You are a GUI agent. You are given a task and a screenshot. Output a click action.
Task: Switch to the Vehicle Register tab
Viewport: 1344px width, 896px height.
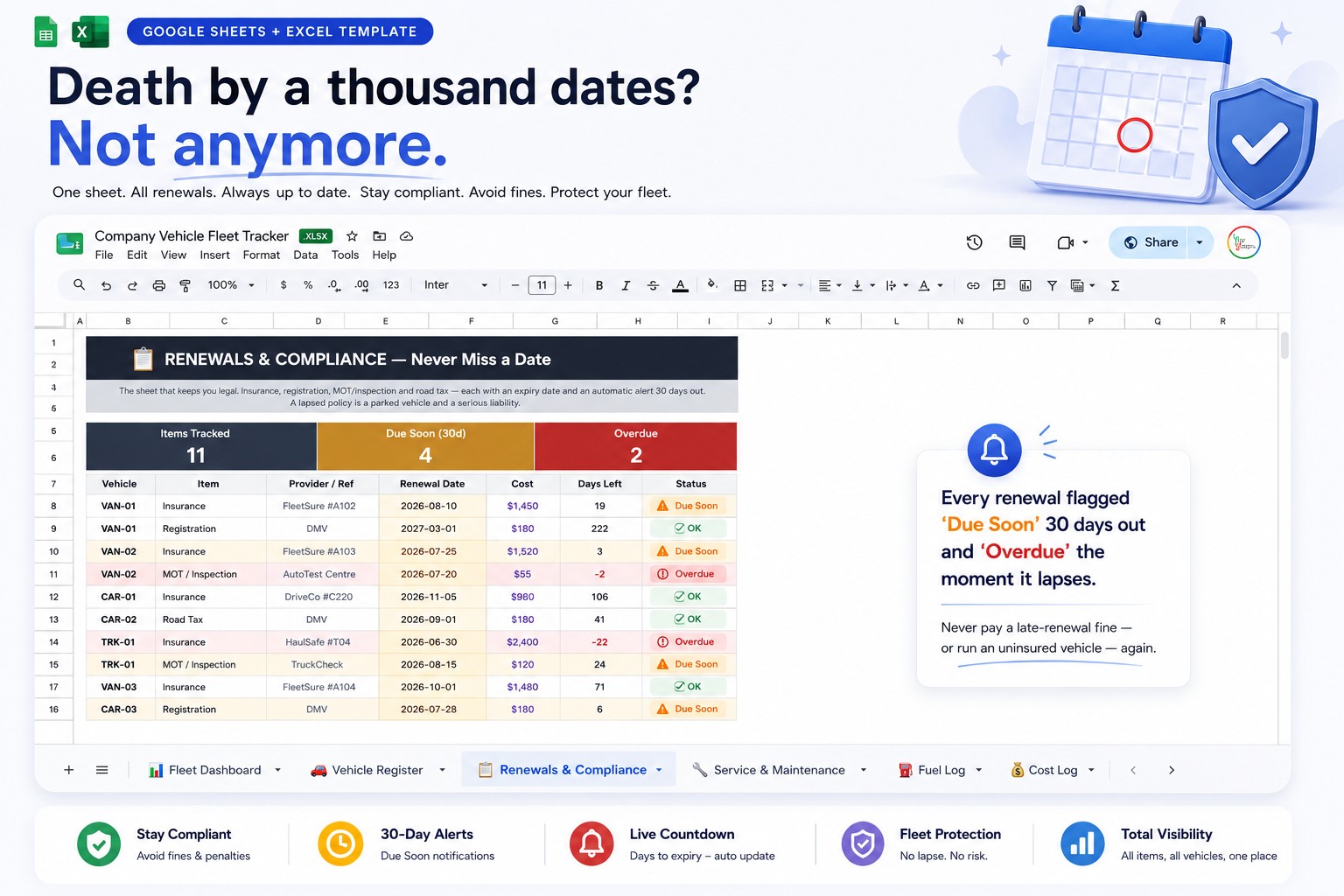click(x=377, y=770)
